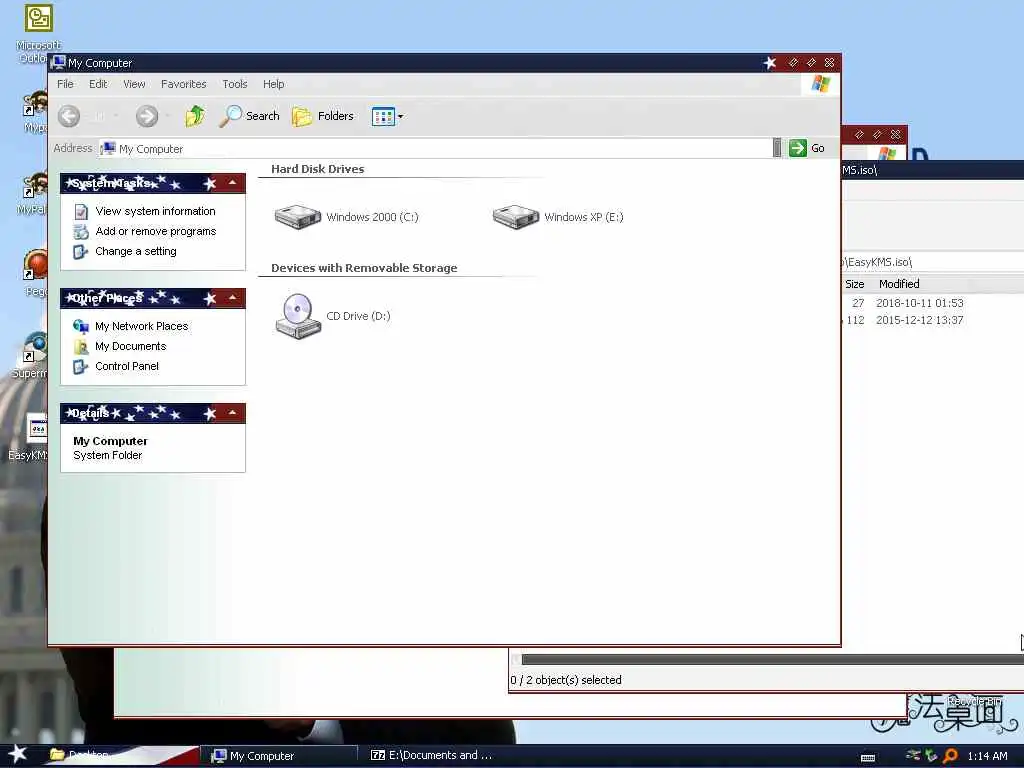The width and height of the screenshot is (1024, 768).
Task: Select the 2018-10-11 01:53 row in 7-Zip
Action: tap(933, 303)
